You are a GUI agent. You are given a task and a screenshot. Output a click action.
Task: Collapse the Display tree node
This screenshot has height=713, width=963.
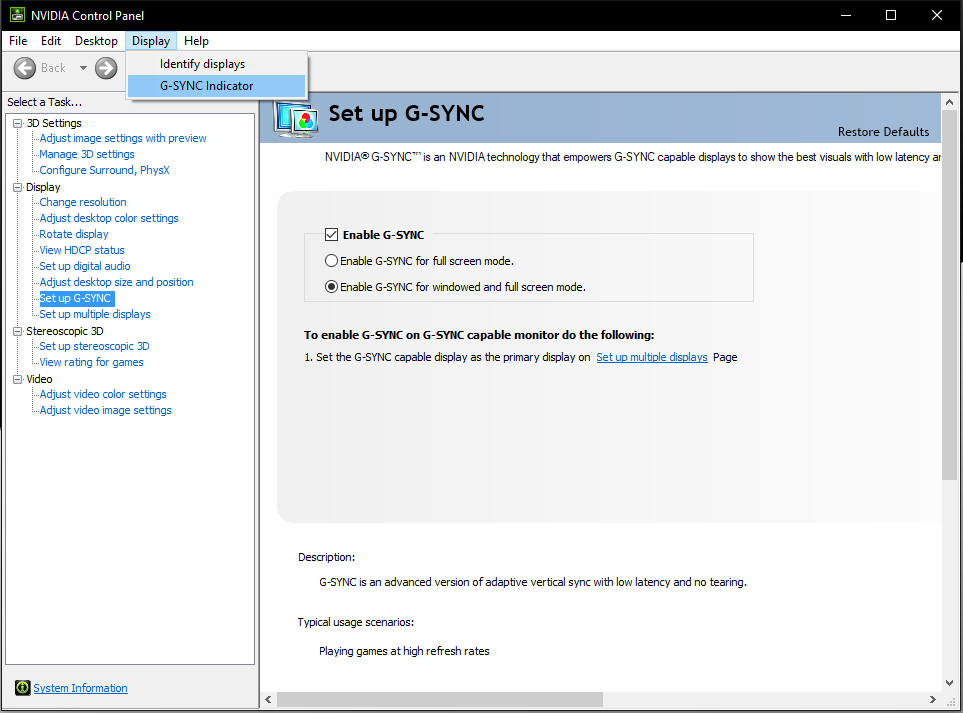pos(18,187)
